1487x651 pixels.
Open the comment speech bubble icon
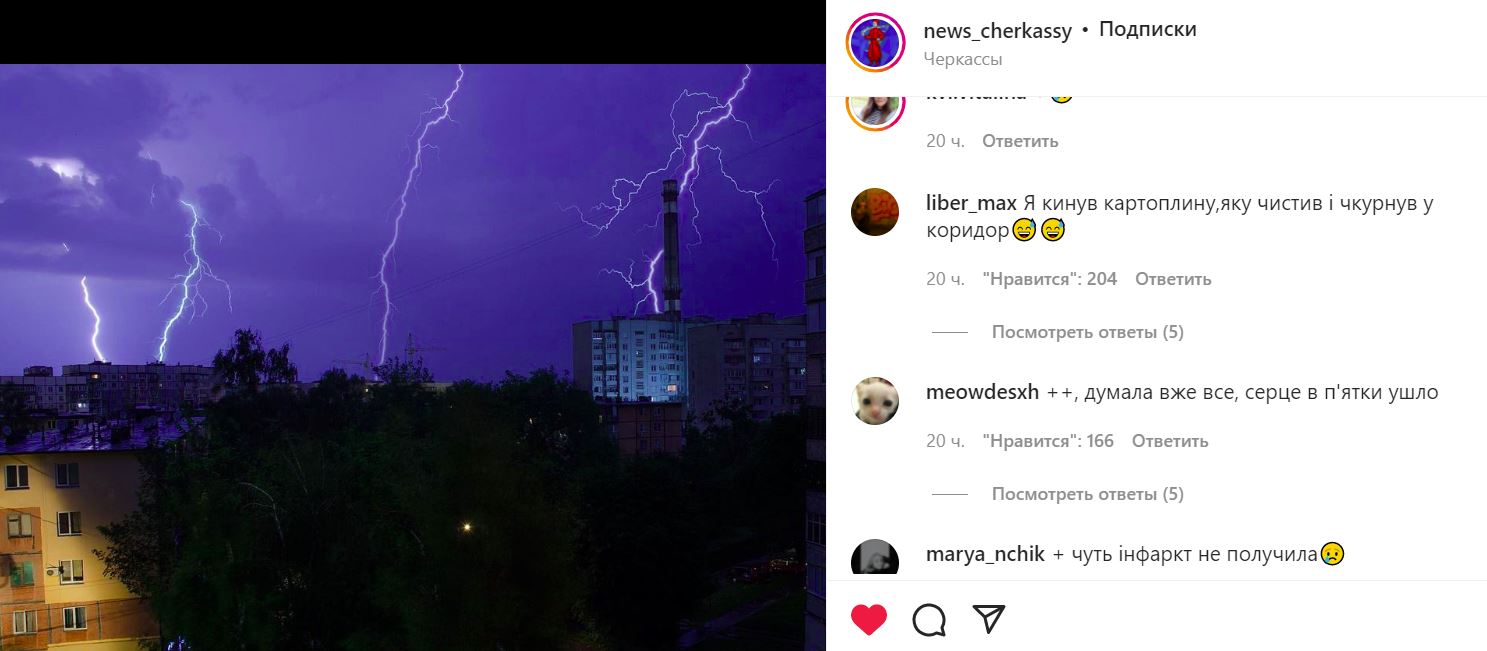pyautogui.click(x=929, y=620)
